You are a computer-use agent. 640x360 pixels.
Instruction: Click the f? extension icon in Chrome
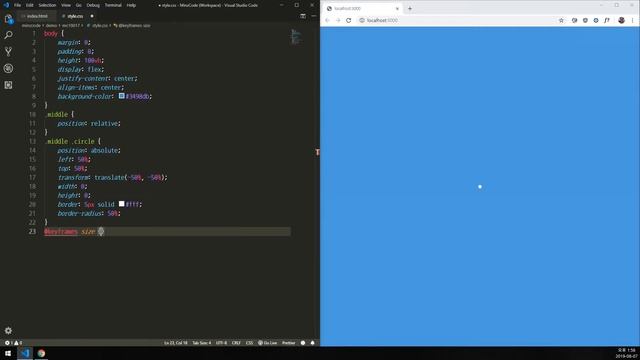coord(607,20)
